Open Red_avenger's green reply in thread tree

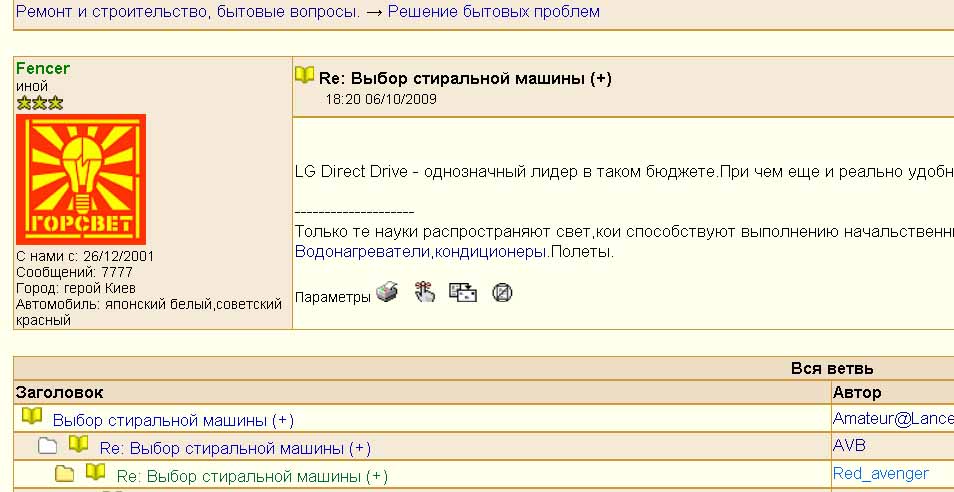252,476
